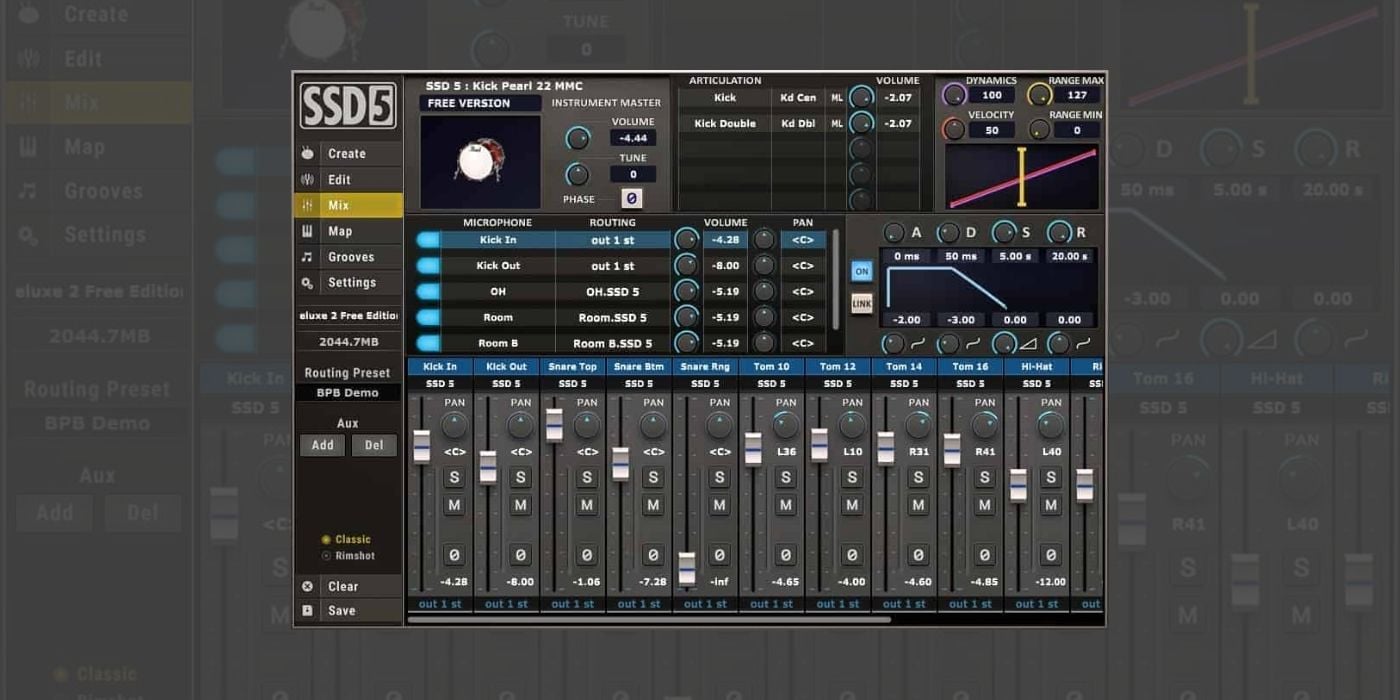Image resolution: width=1400 pixels, height=700 pixels.
Task: Adjust the Kick In microphone volume knob
Action: (x=686, y=240)
